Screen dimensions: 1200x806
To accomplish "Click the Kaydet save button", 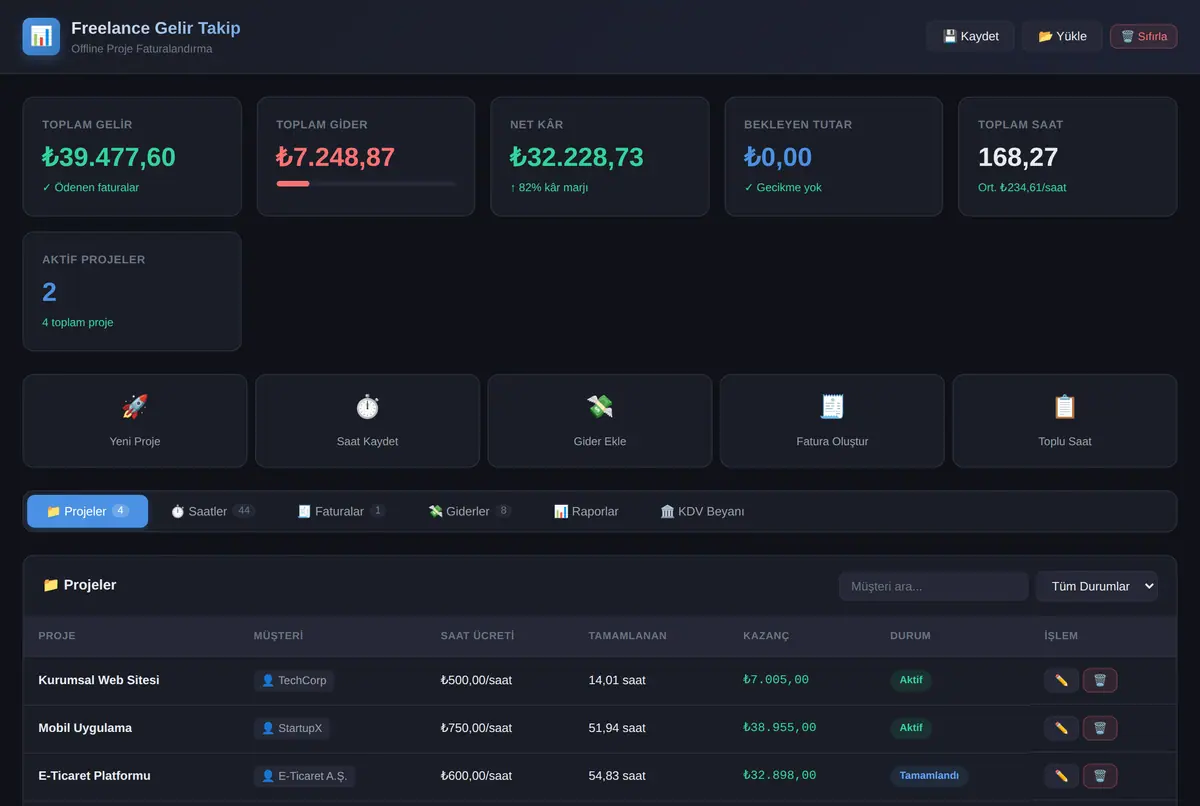I will (970, 36).
